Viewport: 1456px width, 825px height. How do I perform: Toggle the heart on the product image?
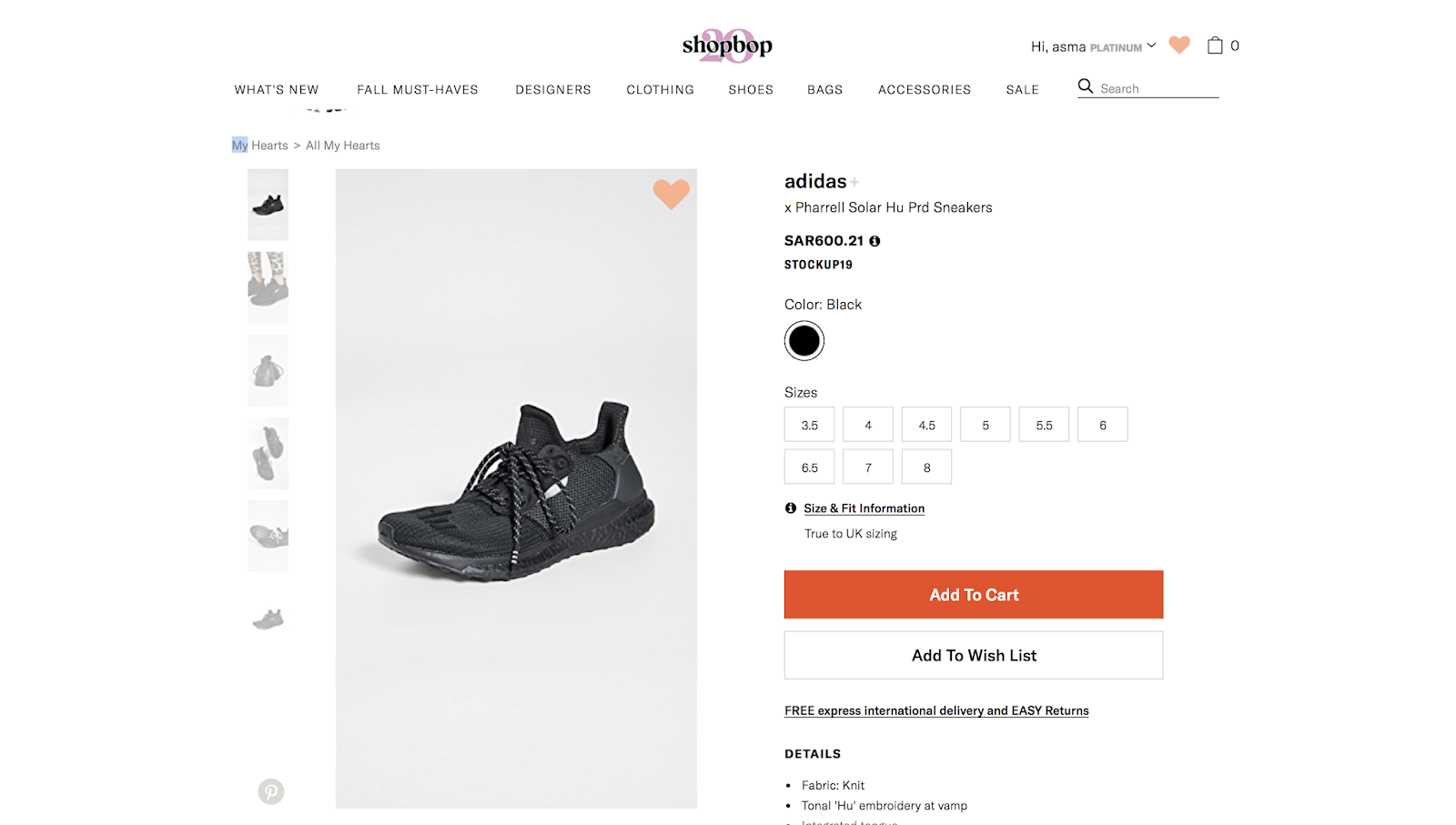coord(672,194)
